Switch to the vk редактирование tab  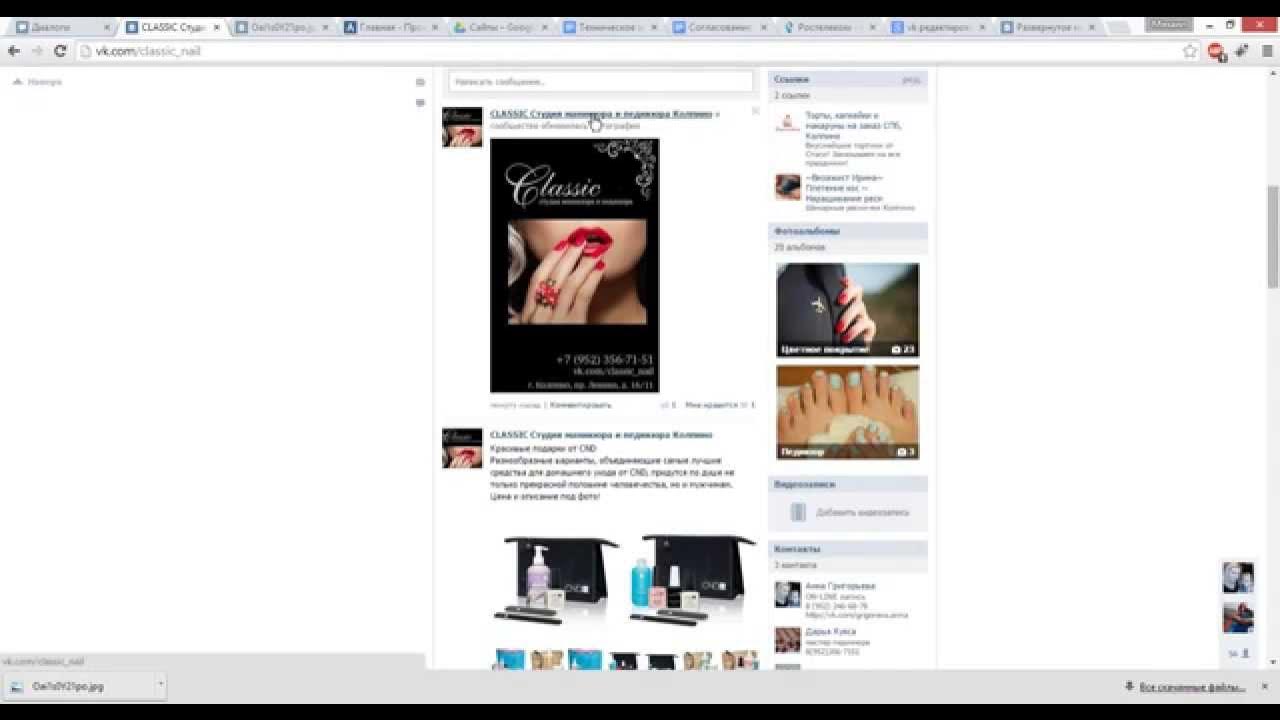[936, 28]
